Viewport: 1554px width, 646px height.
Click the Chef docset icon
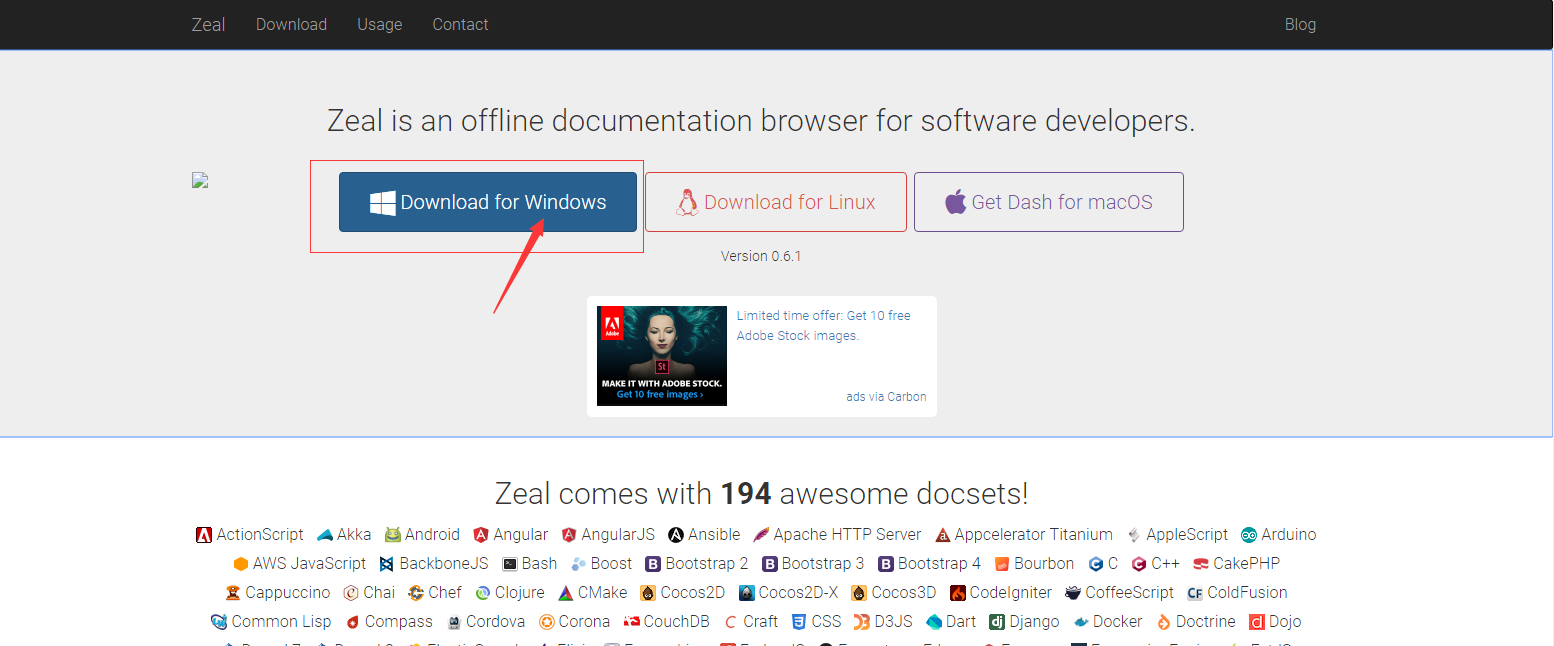pyautogui.click(x=416, y=593)
